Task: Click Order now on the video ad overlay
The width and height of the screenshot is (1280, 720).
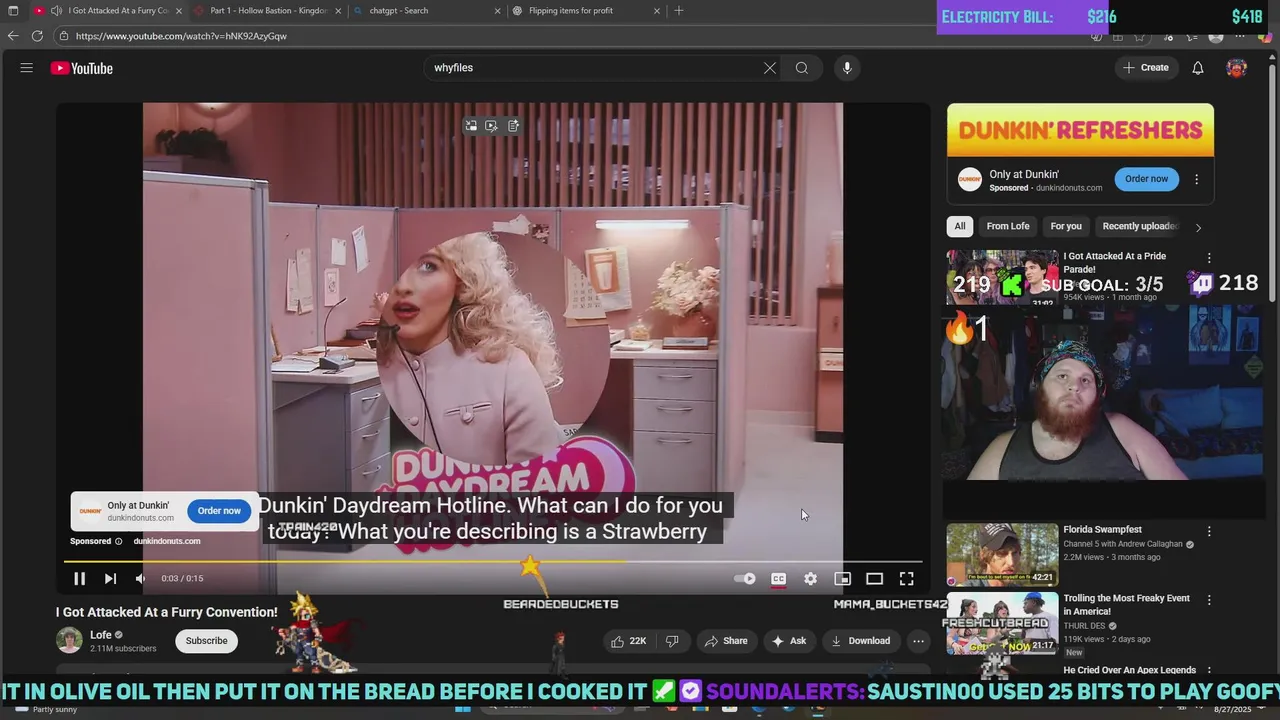Action: 219,511
